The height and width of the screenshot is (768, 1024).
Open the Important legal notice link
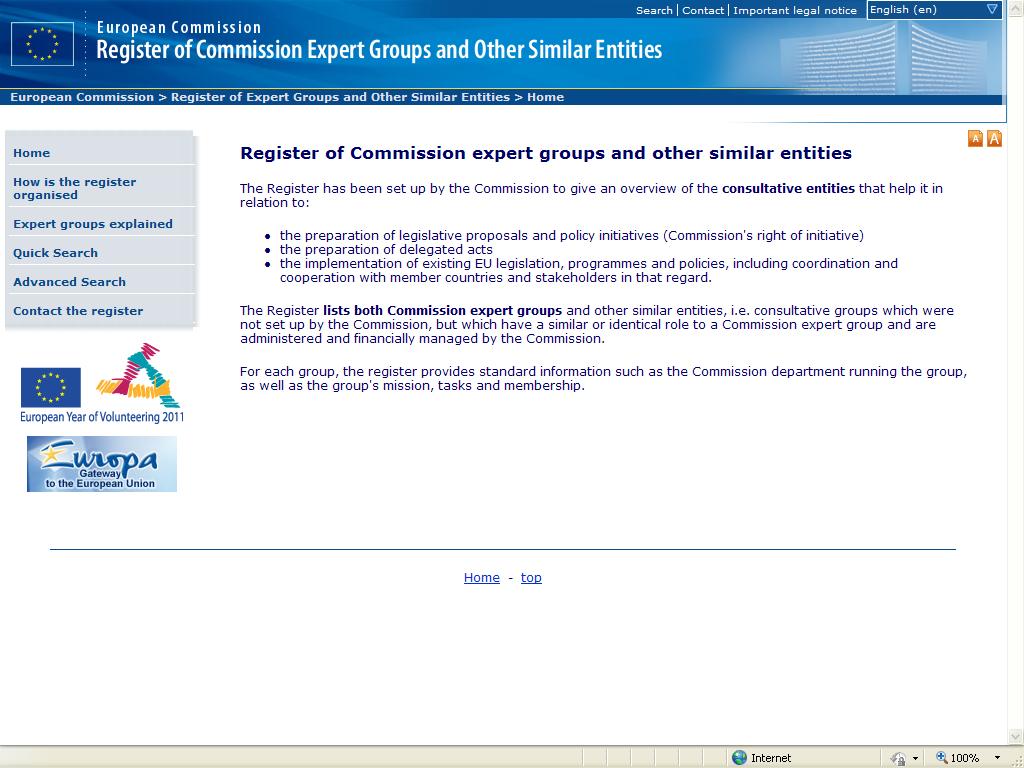(794, 10)
